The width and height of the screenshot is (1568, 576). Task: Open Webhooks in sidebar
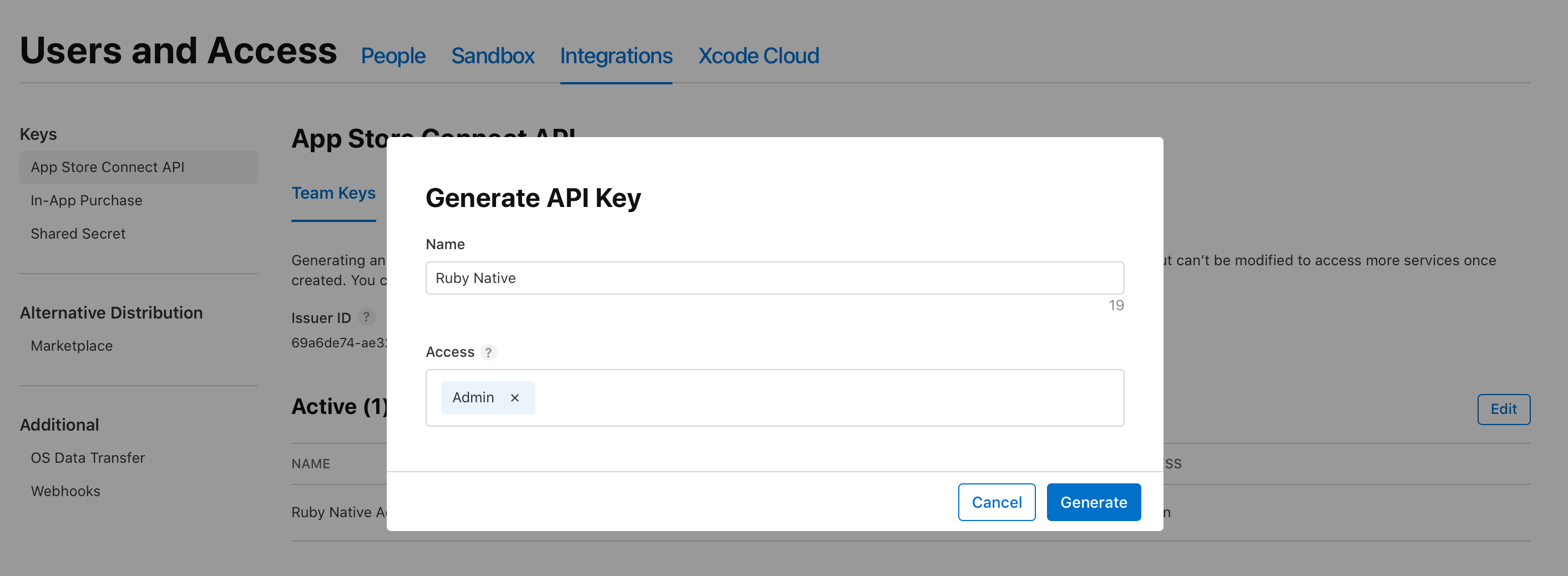[x=65, y=491]
